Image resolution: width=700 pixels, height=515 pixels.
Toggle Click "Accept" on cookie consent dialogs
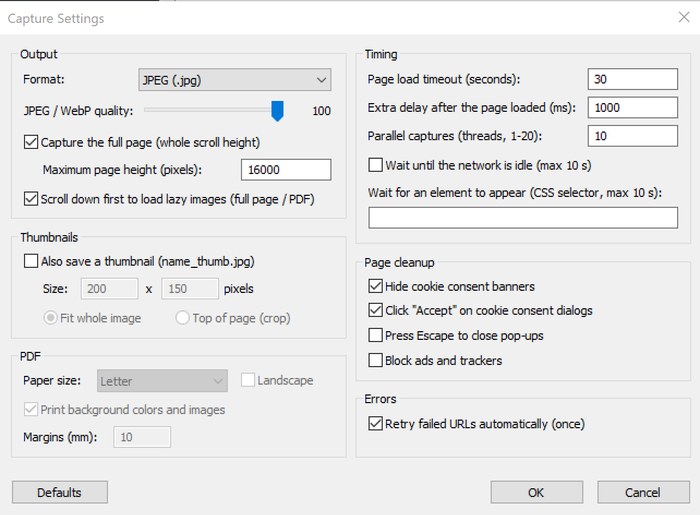(x=375, y=310)
